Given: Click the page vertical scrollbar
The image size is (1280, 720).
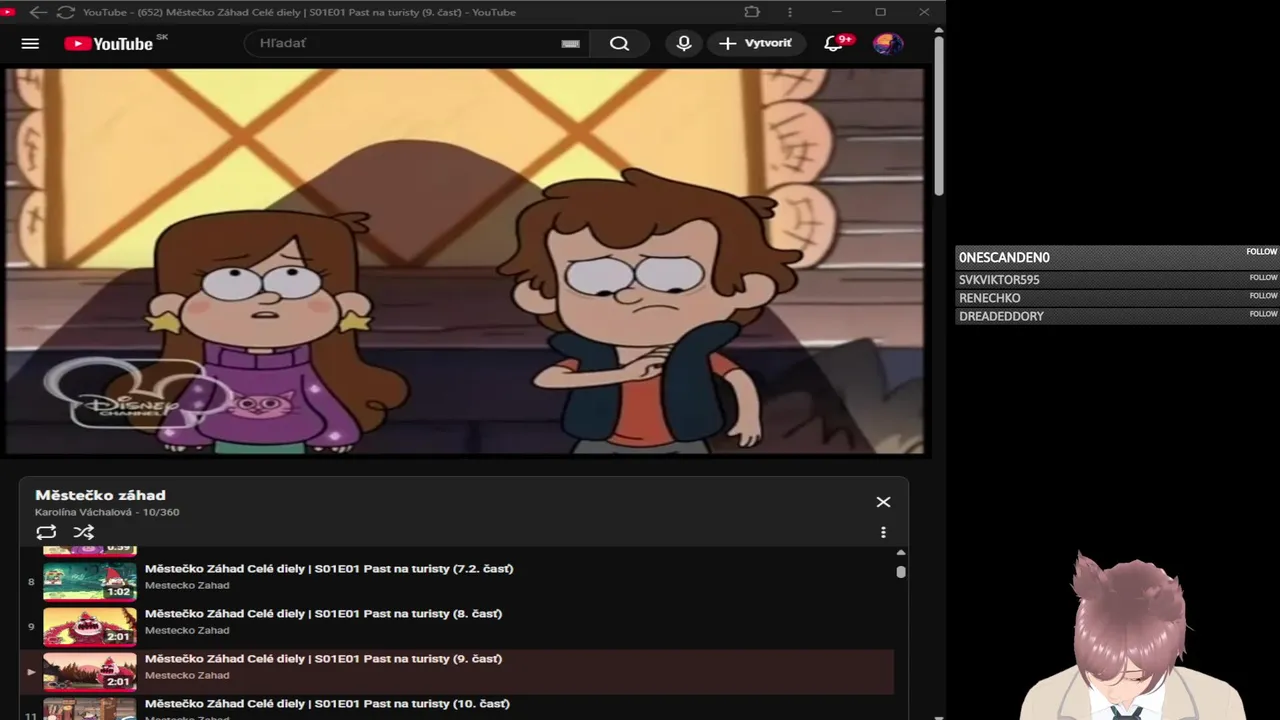Looking at the screenshot, I should pyautogui.click(x=939, y=115).
